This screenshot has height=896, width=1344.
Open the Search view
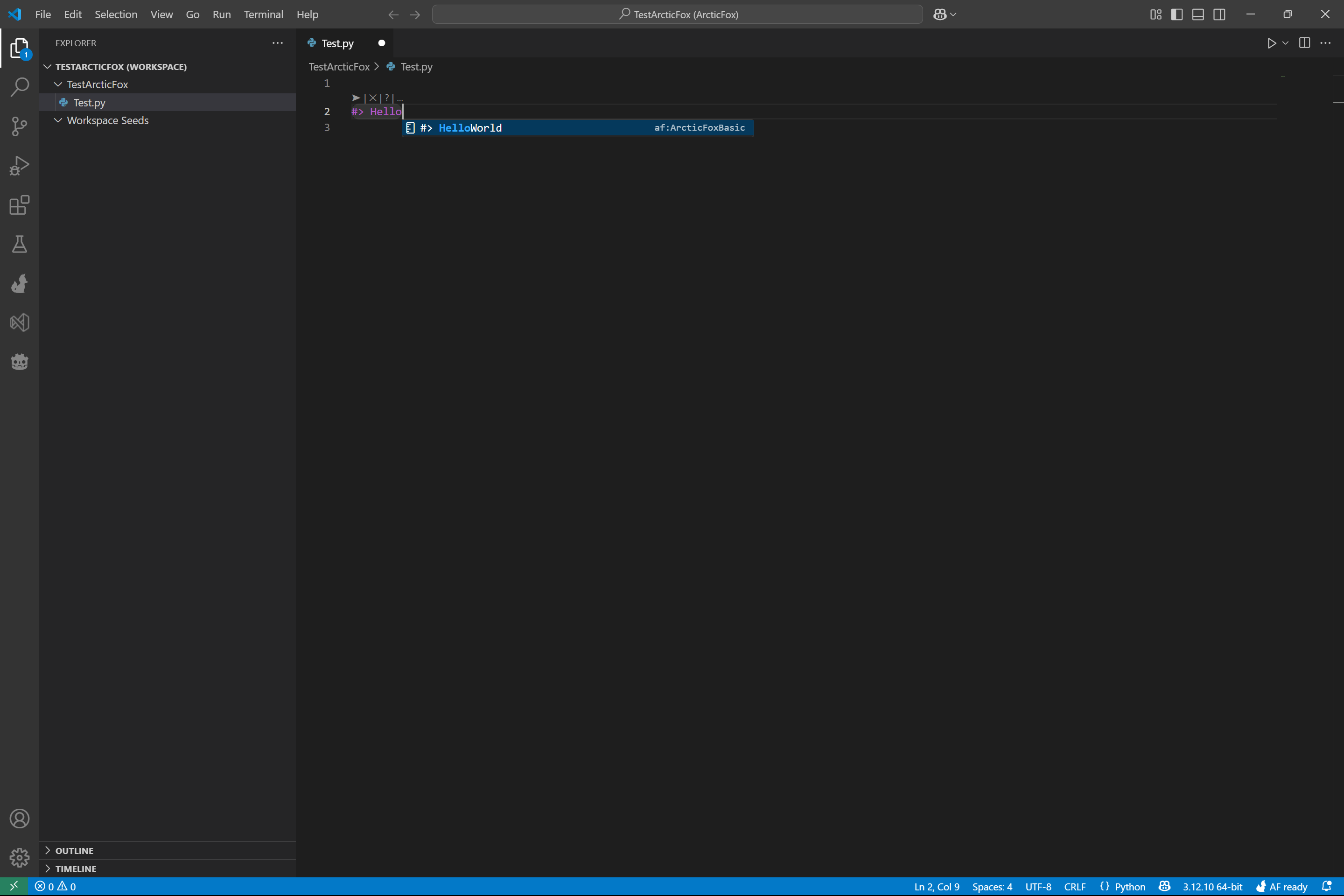tap(20, 87)
